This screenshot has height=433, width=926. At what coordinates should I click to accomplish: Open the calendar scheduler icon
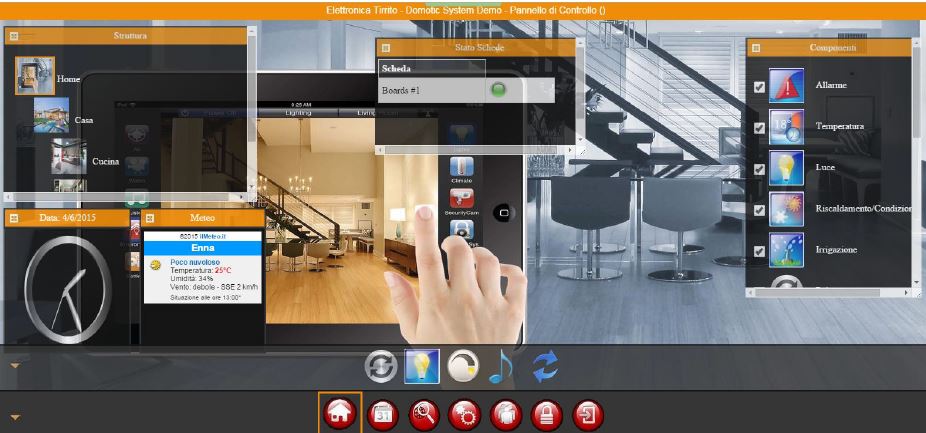click(x=383, y=415)
